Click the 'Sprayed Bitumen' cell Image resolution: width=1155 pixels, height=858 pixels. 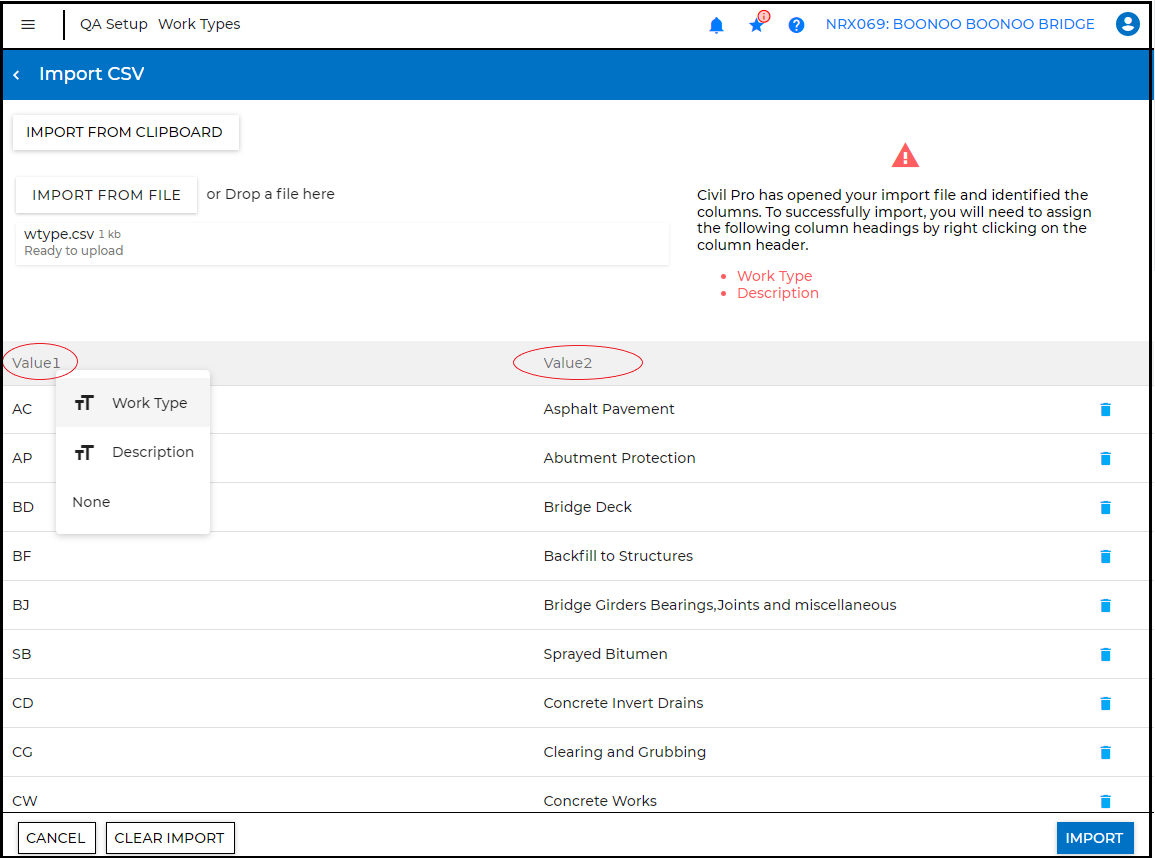[x=605, y=654]
